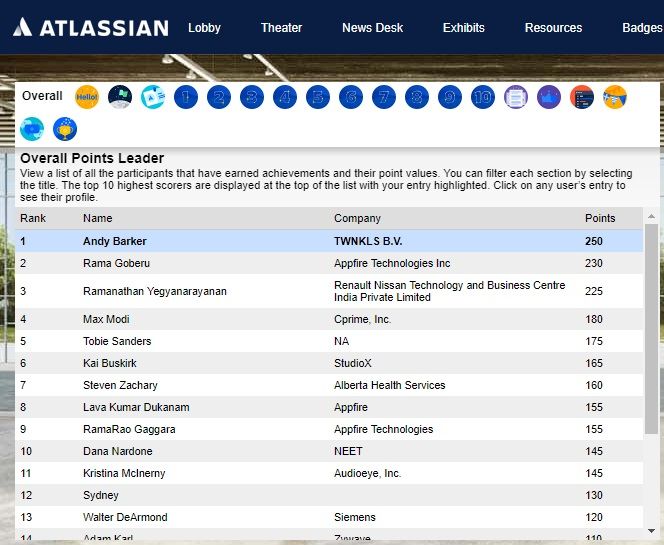The image size is (664, 545).
Task: Open the Badges menu item
Action: [642, 28]
